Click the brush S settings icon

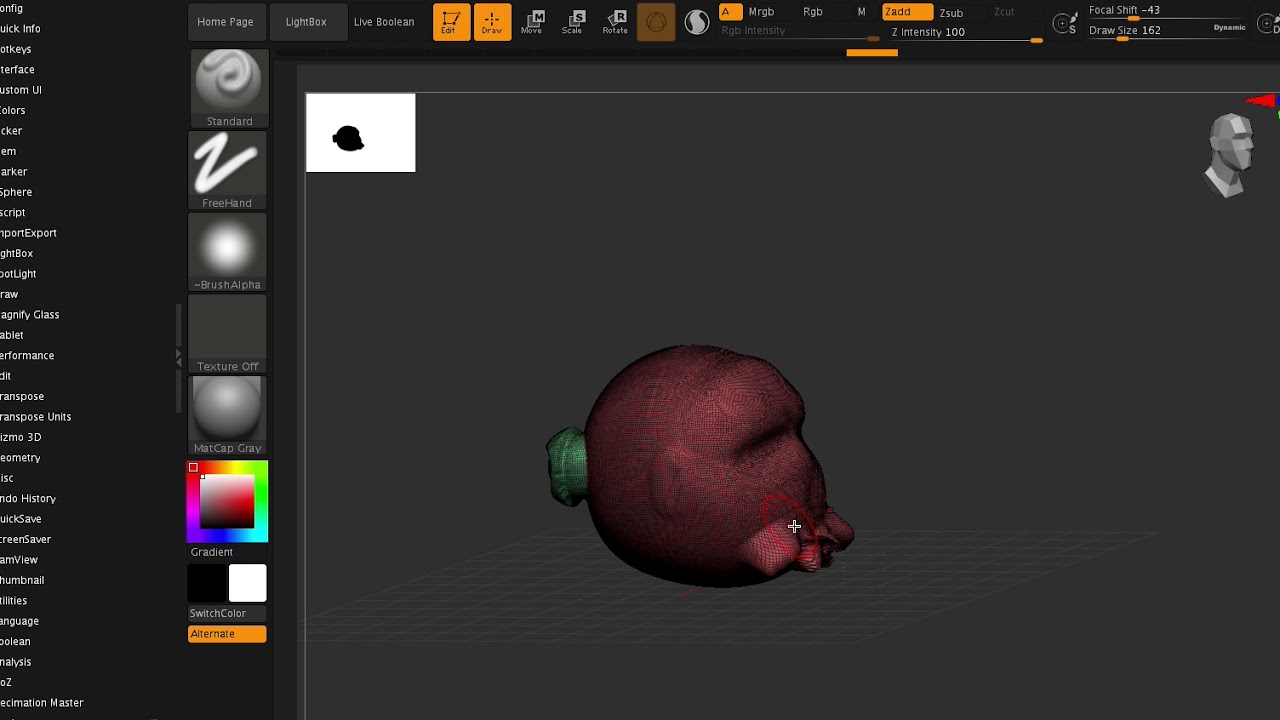[1066, 24]
